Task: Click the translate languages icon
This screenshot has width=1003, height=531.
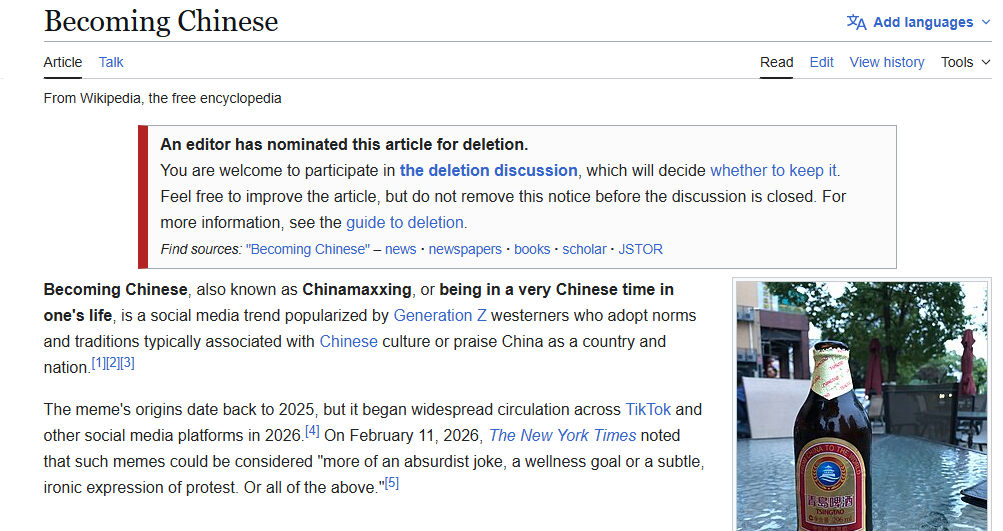Action: click(x=856, y=22)
